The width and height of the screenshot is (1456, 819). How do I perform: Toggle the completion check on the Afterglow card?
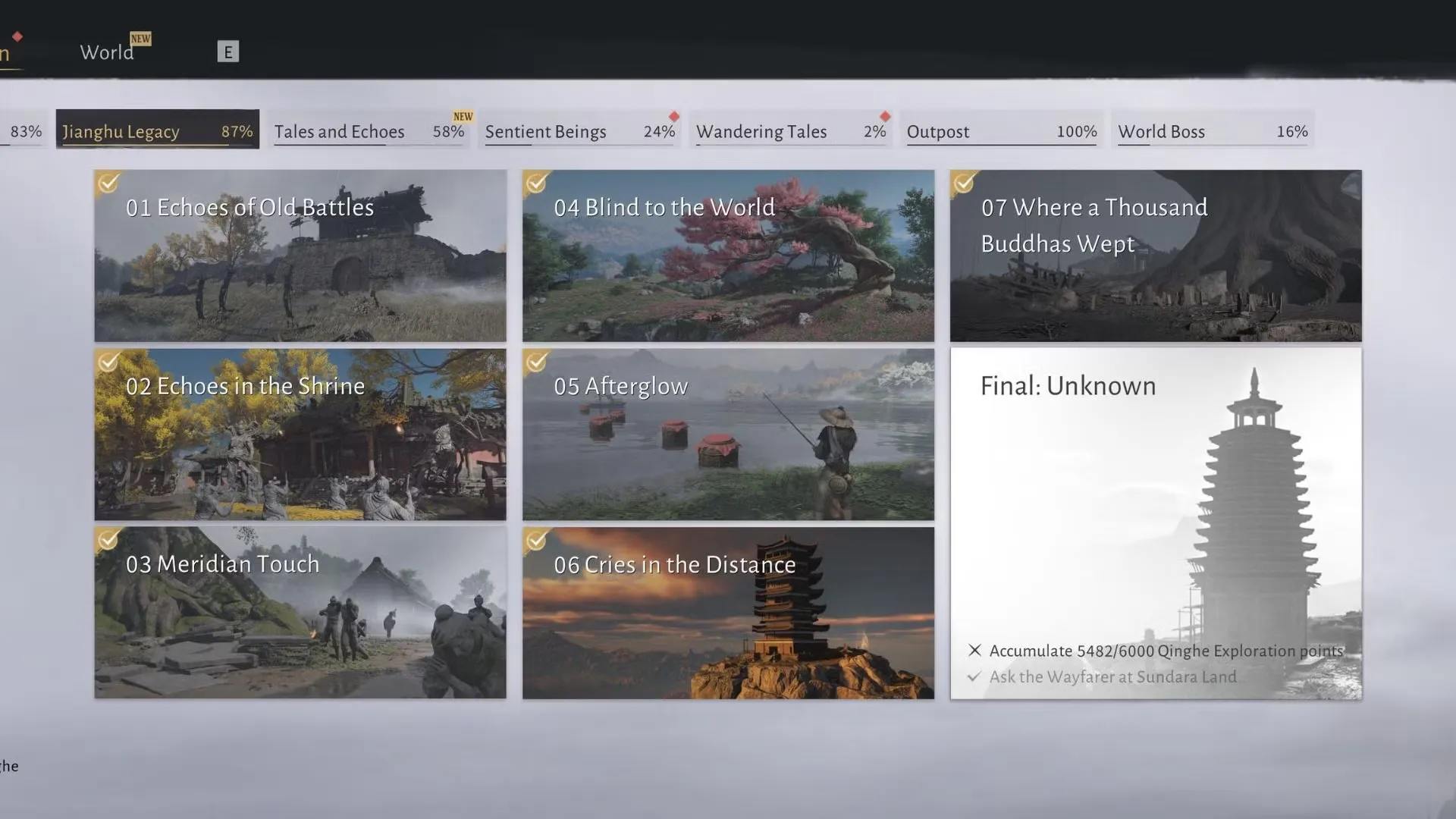[x=537, y=363]
